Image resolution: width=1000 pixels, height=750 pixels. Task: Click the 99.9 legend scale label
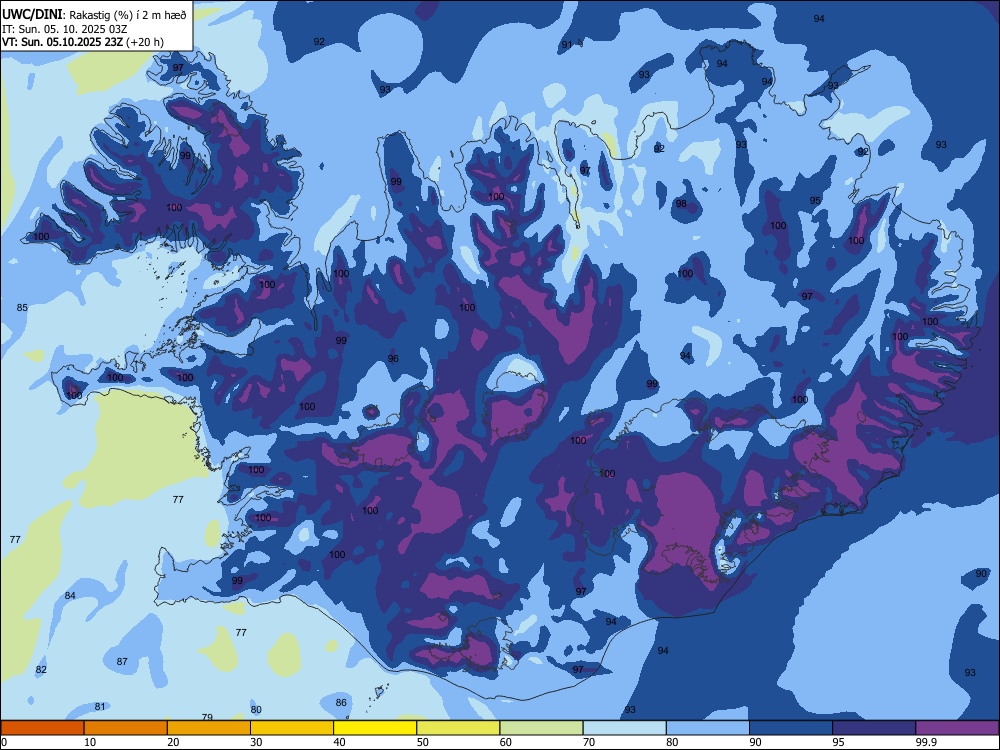[925, 742]
